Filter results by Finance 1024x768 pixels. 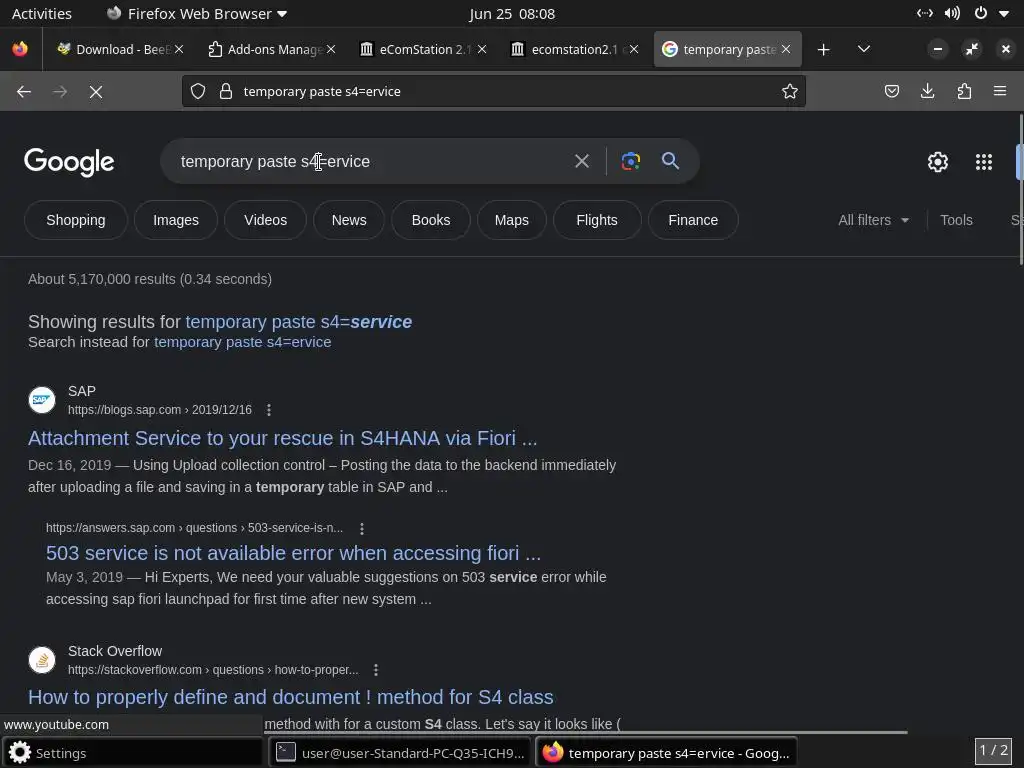[693, 220]
